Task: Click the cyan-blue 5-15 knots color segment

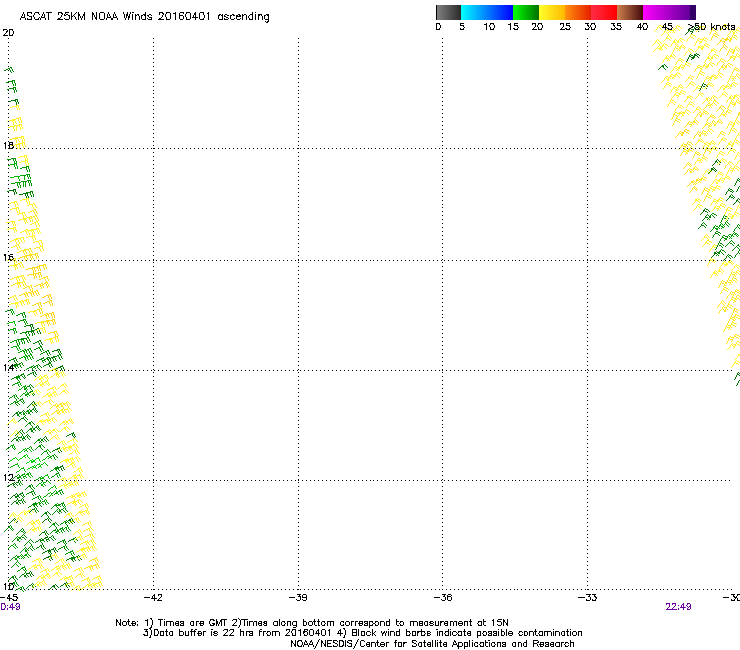Action: pos(487,12)
